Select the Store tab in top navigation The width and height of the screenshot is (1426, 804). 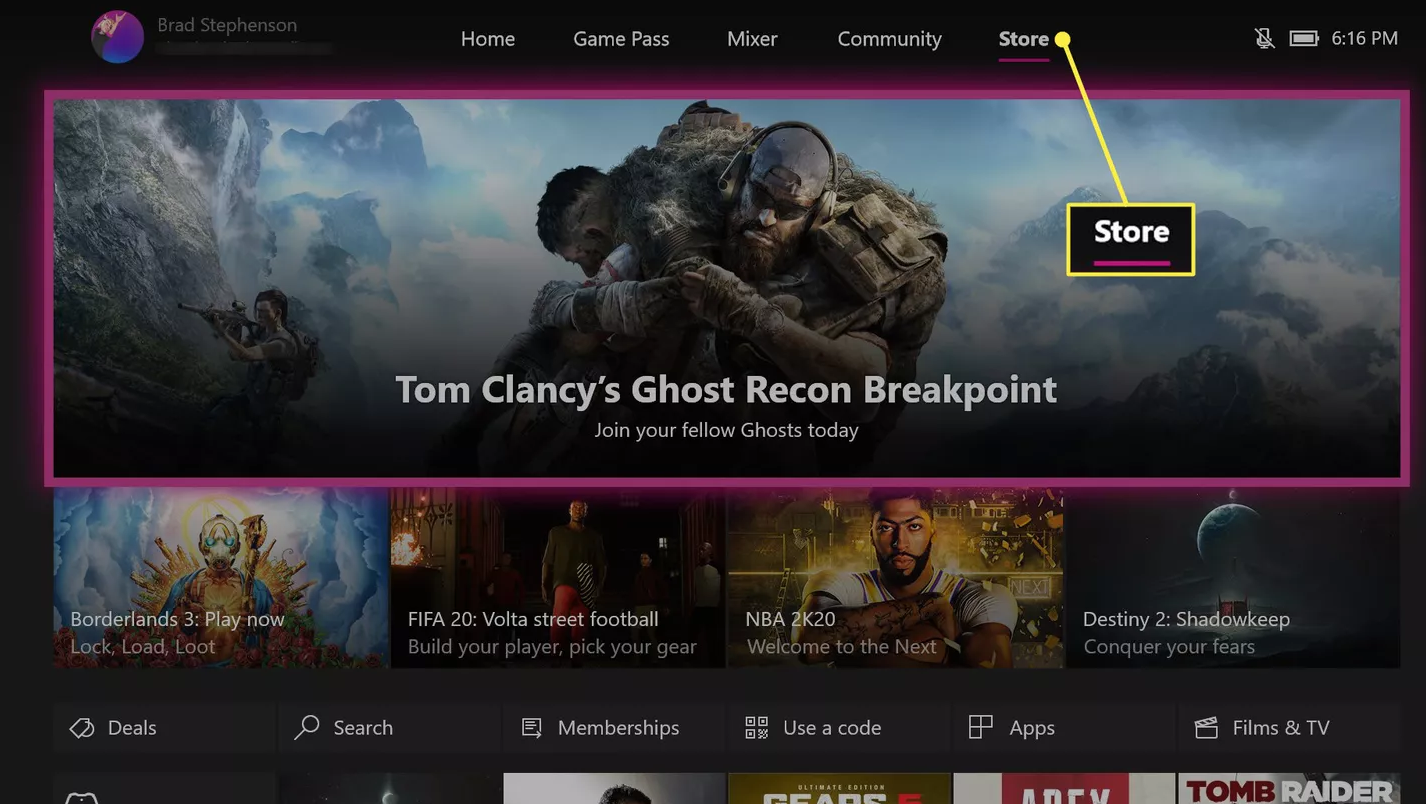1023,39
